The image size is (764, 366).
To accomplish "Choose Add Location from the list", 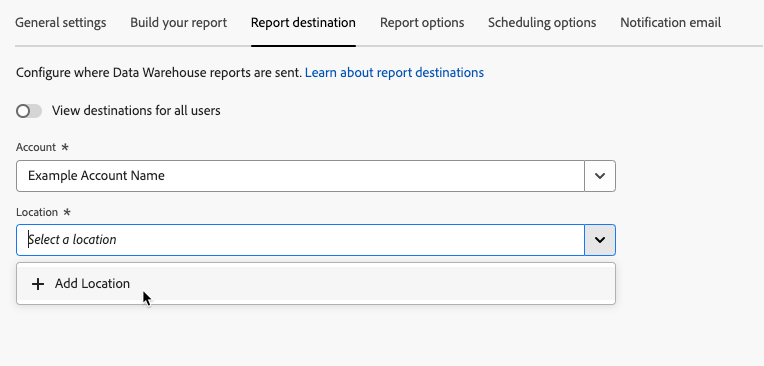I will [316, 284].
